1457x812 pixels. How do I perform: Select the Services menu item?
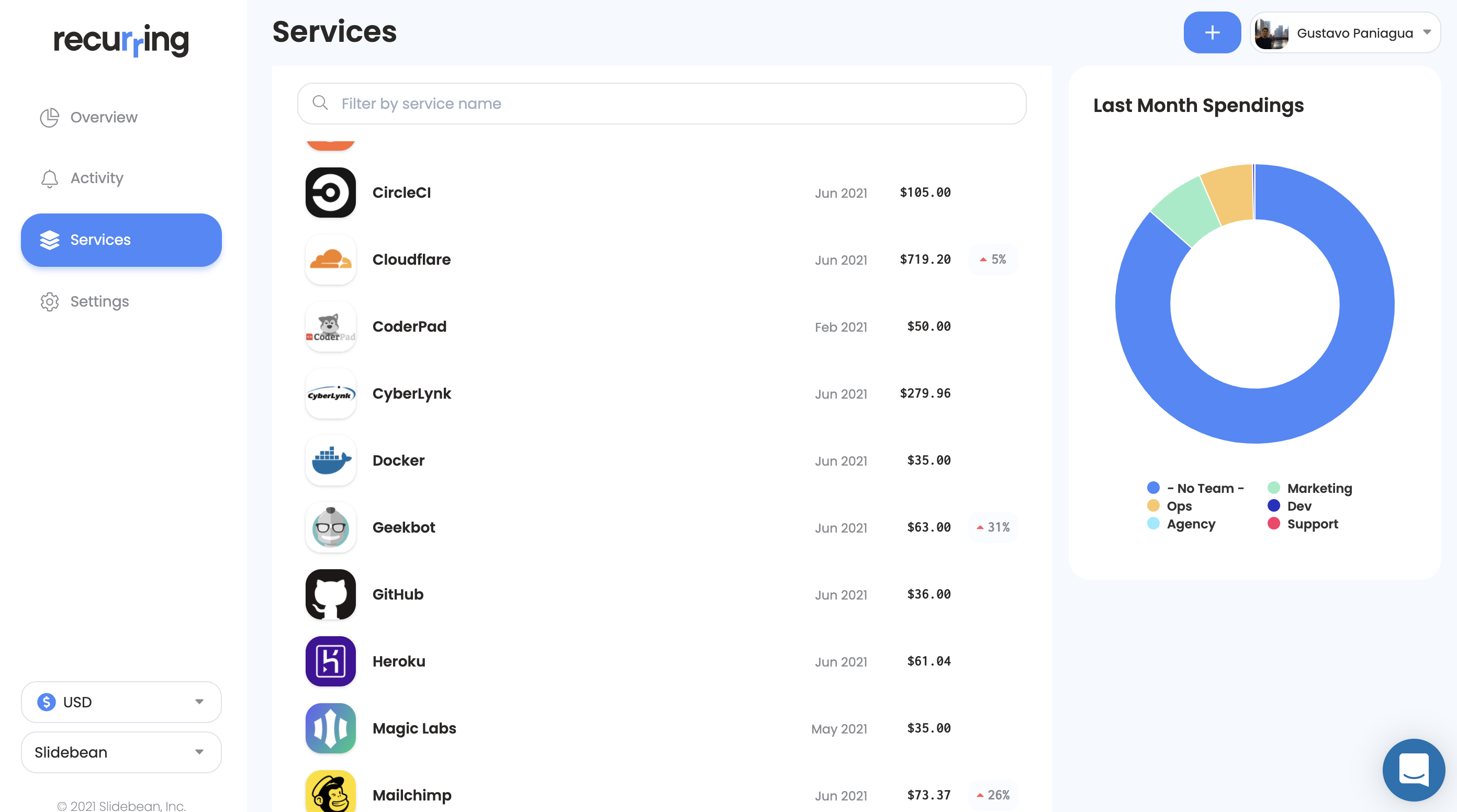121,240
